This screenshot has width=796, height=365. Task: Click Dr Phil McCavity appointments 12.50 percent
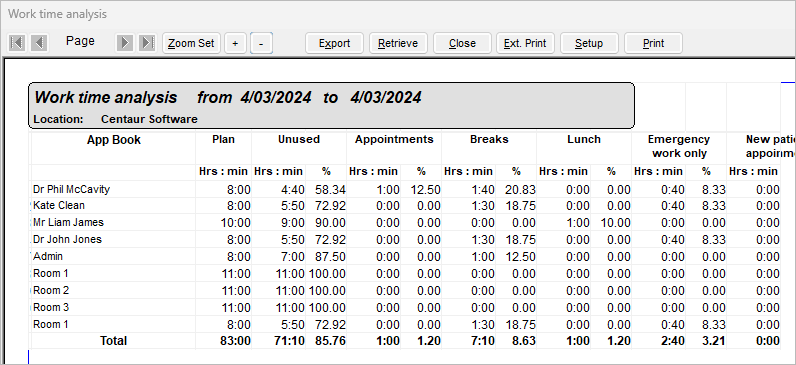click(x=425, y=190)
